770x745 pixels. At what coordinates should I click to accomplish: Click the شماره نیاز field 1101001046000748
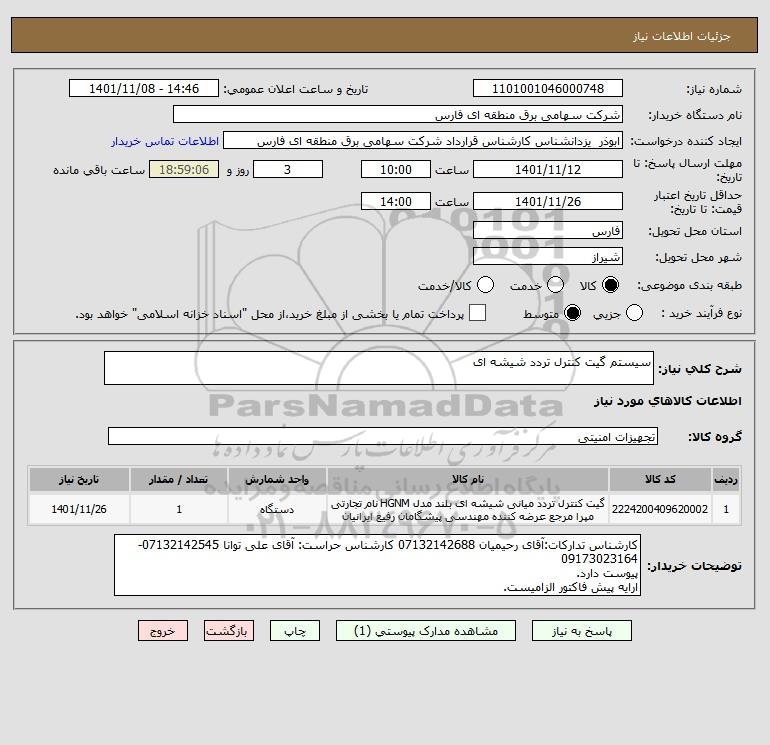(x=548, y=88)
